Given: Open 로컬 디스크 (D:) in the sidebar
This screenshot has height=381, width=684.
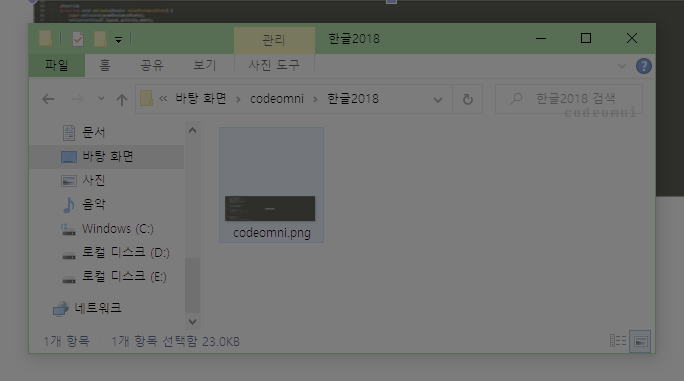Looking at the screenshot, I should click(x=126, y=252).
